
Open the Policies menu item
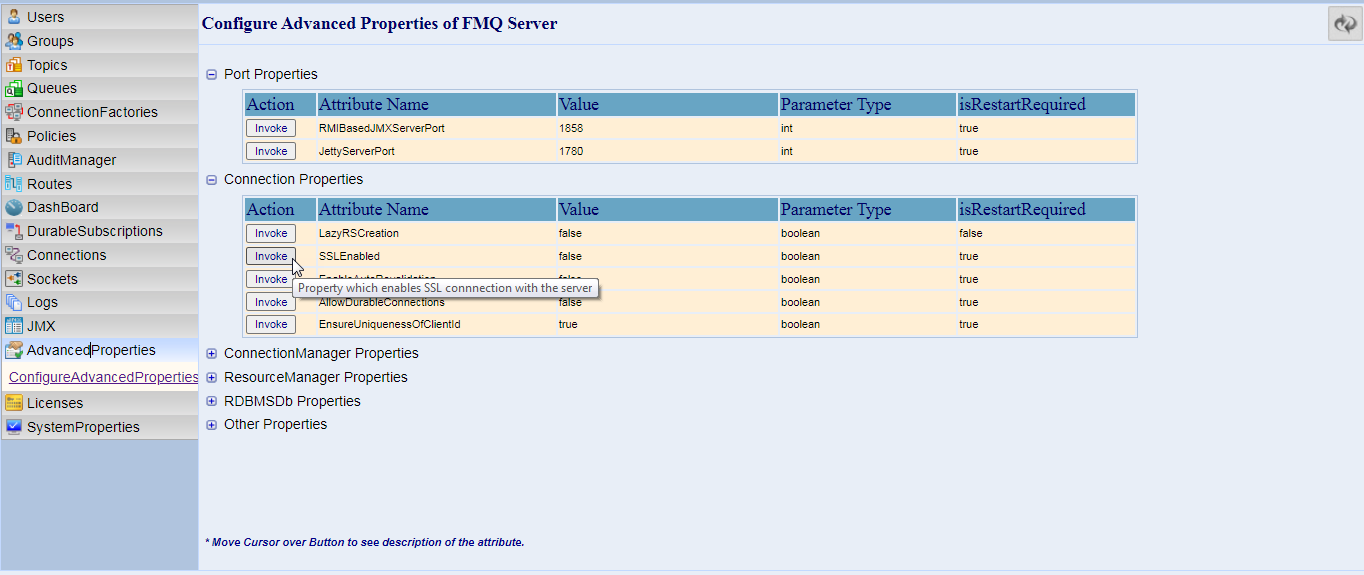click(100, 136)
